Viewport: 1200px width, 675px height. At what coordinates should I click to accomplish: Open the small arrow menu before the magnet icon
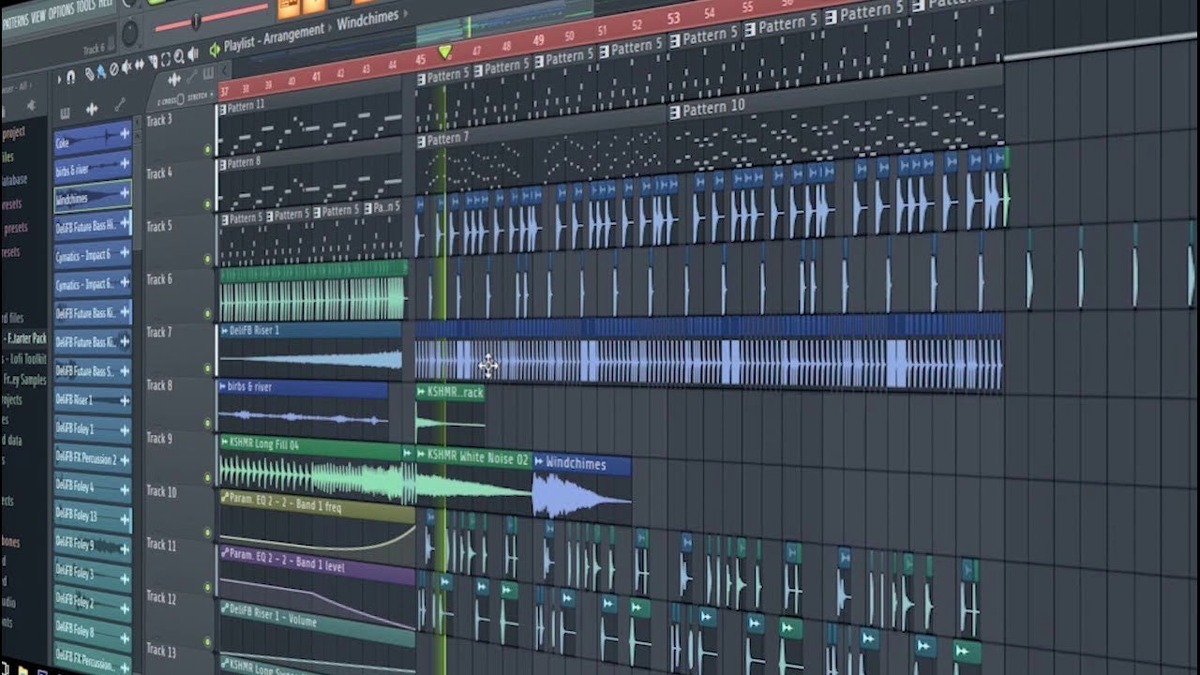pos(59,80)
